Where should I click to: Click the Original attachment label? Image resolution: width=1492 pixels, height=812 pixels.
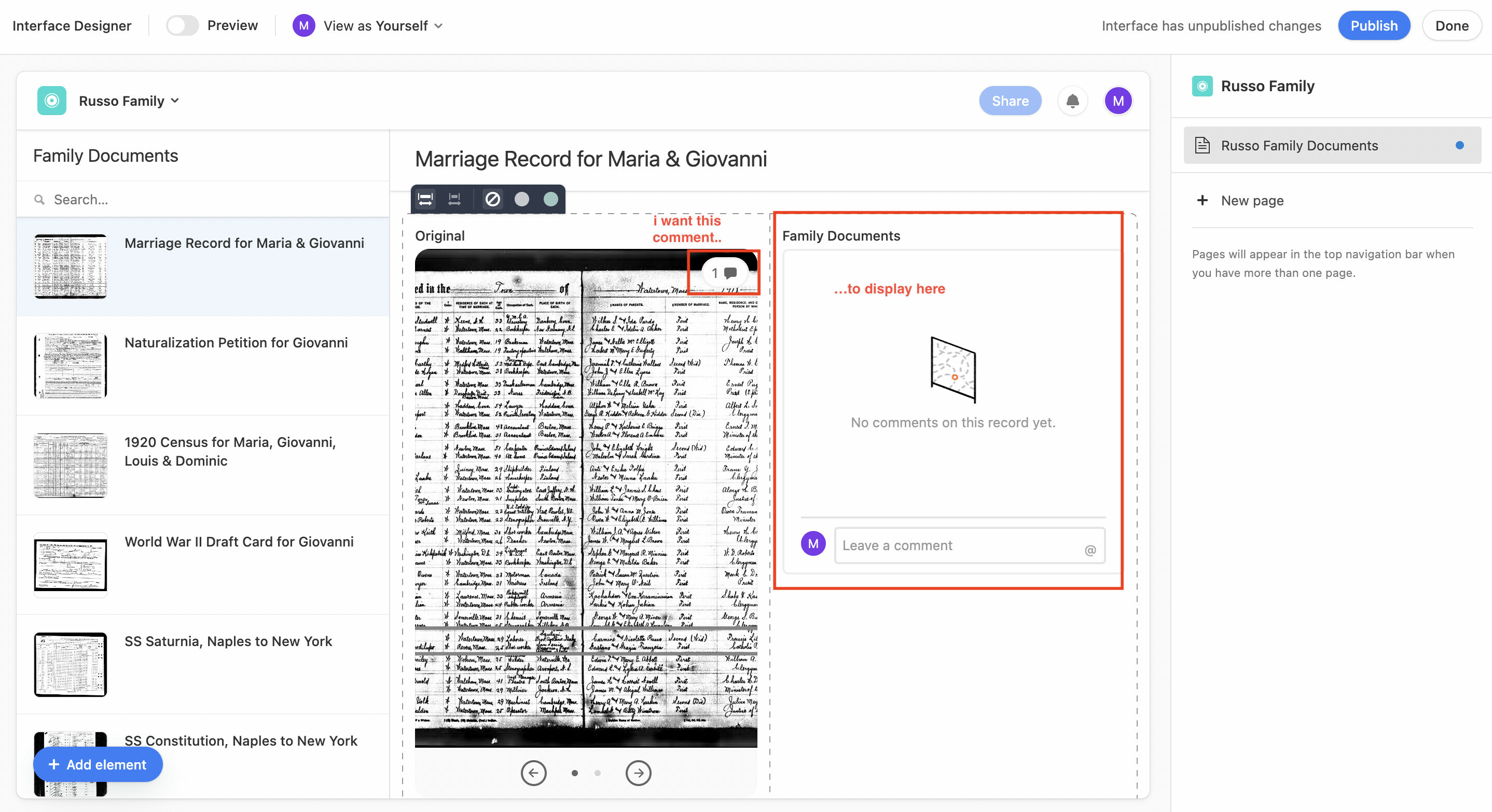coord(439,235)
